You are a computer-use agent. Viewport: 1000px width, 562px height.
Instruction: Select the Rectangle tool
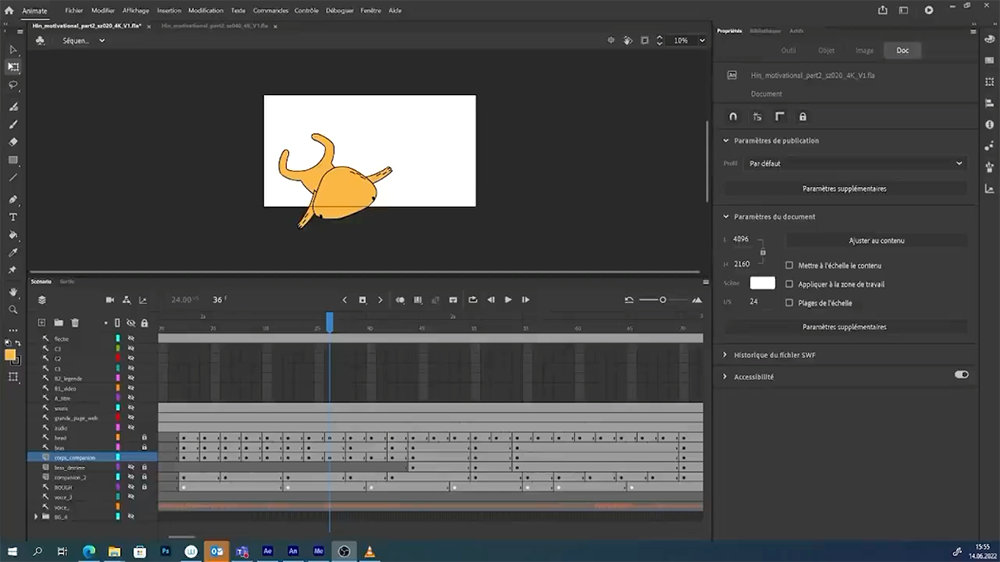[x=13, y=160]
